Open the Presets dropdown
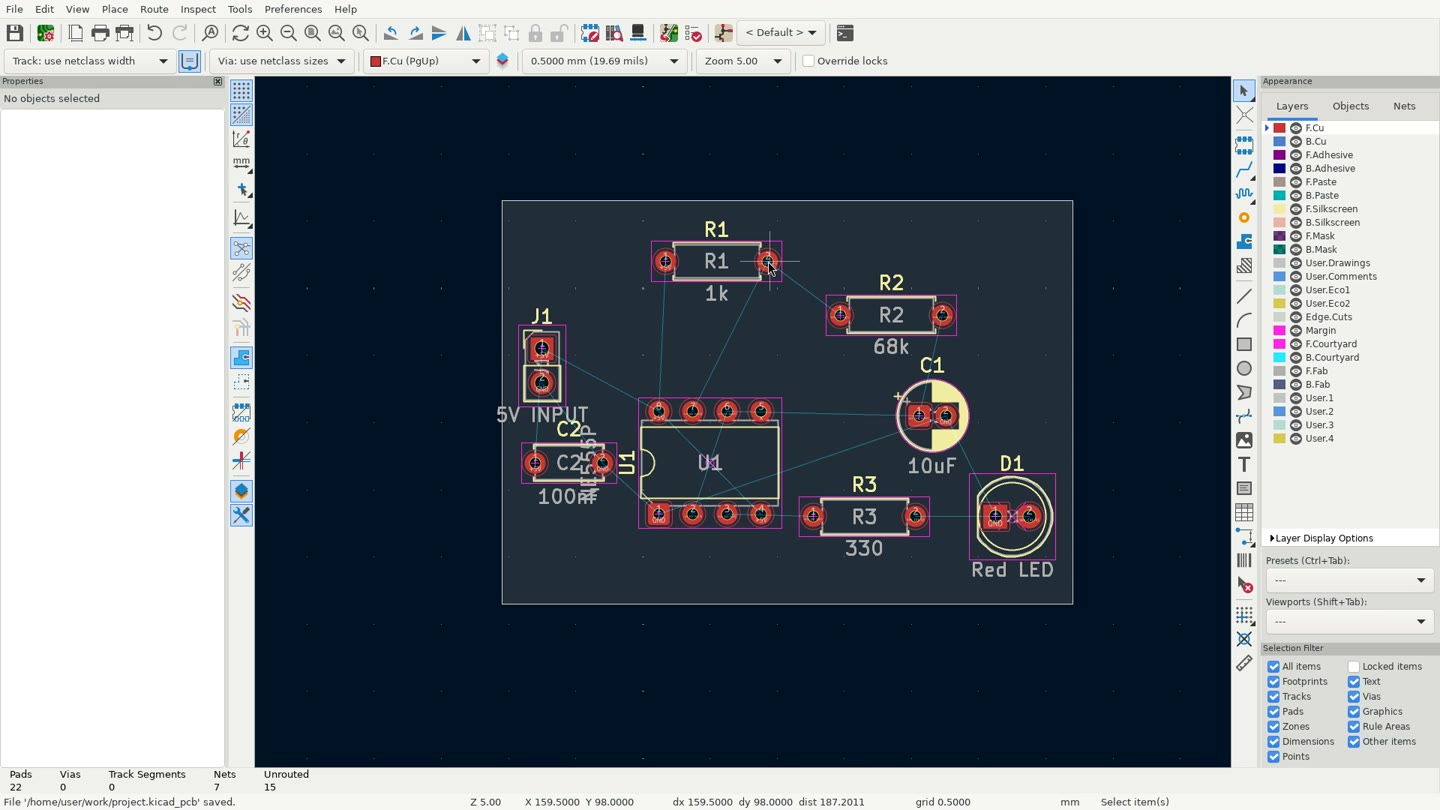Screen dimensions: 1440x810 tap(1349, 580)
